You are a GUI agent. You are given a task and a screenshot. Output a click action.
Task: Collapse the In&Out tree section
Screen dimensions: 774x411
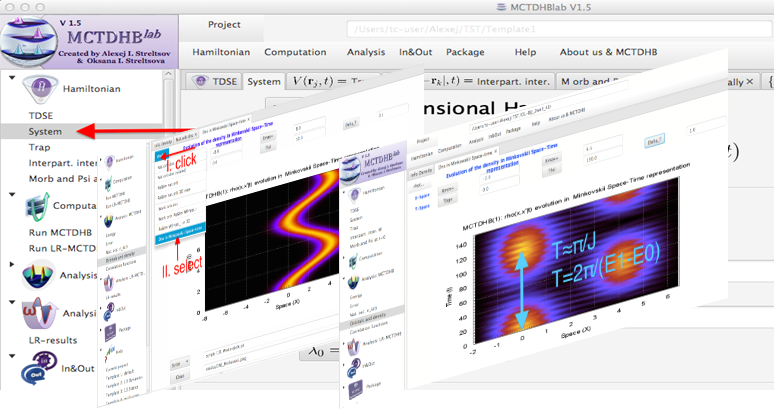pos(12,355)
